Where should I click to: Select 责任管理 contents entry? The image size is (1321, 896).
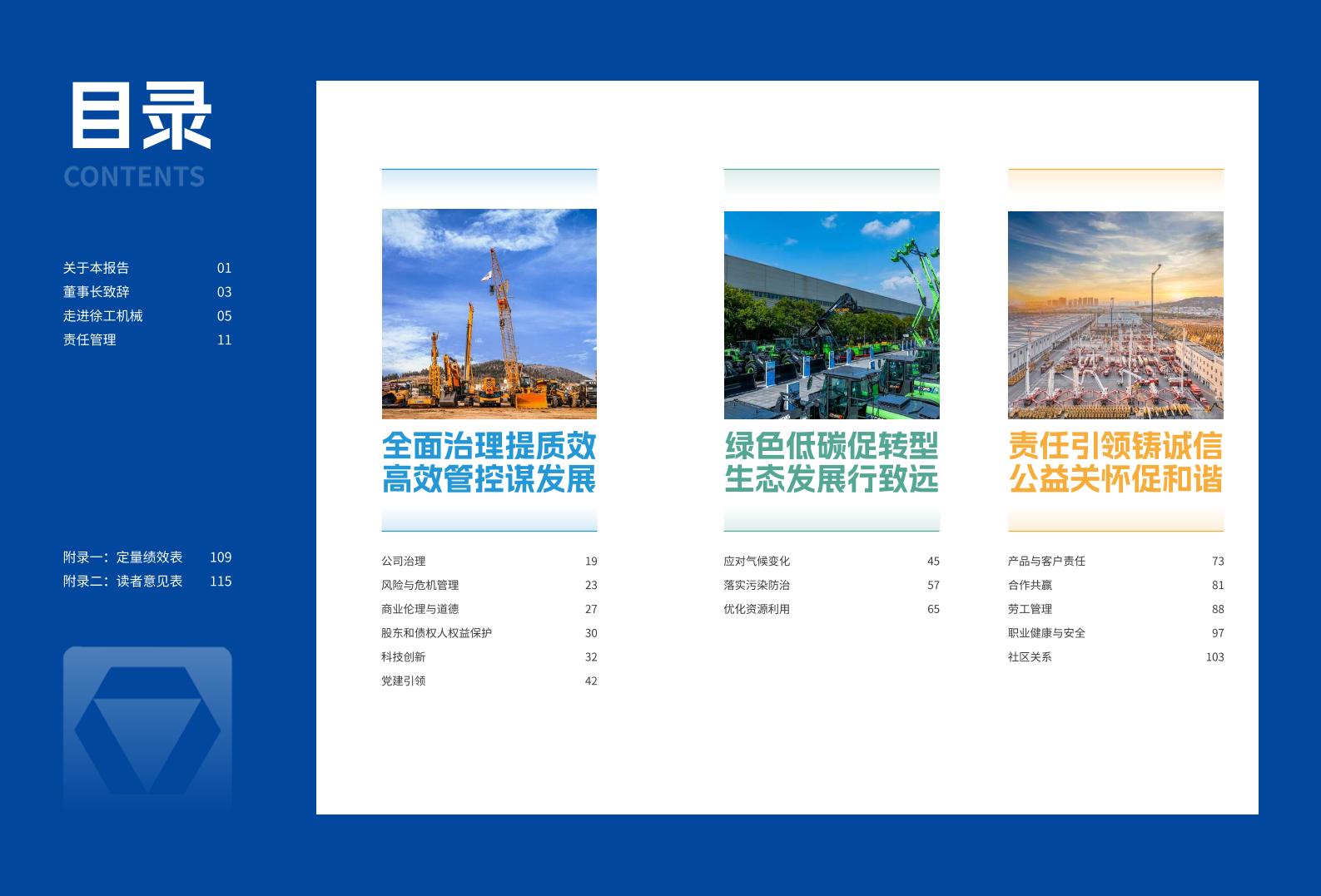tap(90, 339)
